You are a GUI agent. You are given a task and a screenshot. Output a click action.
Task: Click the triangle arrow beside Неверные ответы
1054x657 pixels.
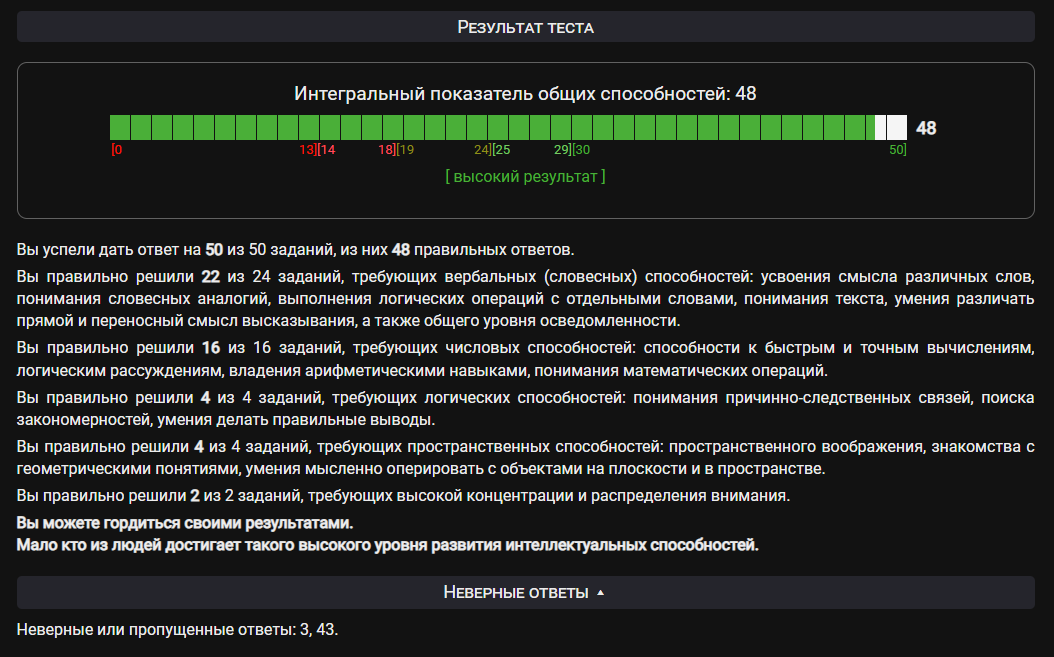tap(600, 593)
